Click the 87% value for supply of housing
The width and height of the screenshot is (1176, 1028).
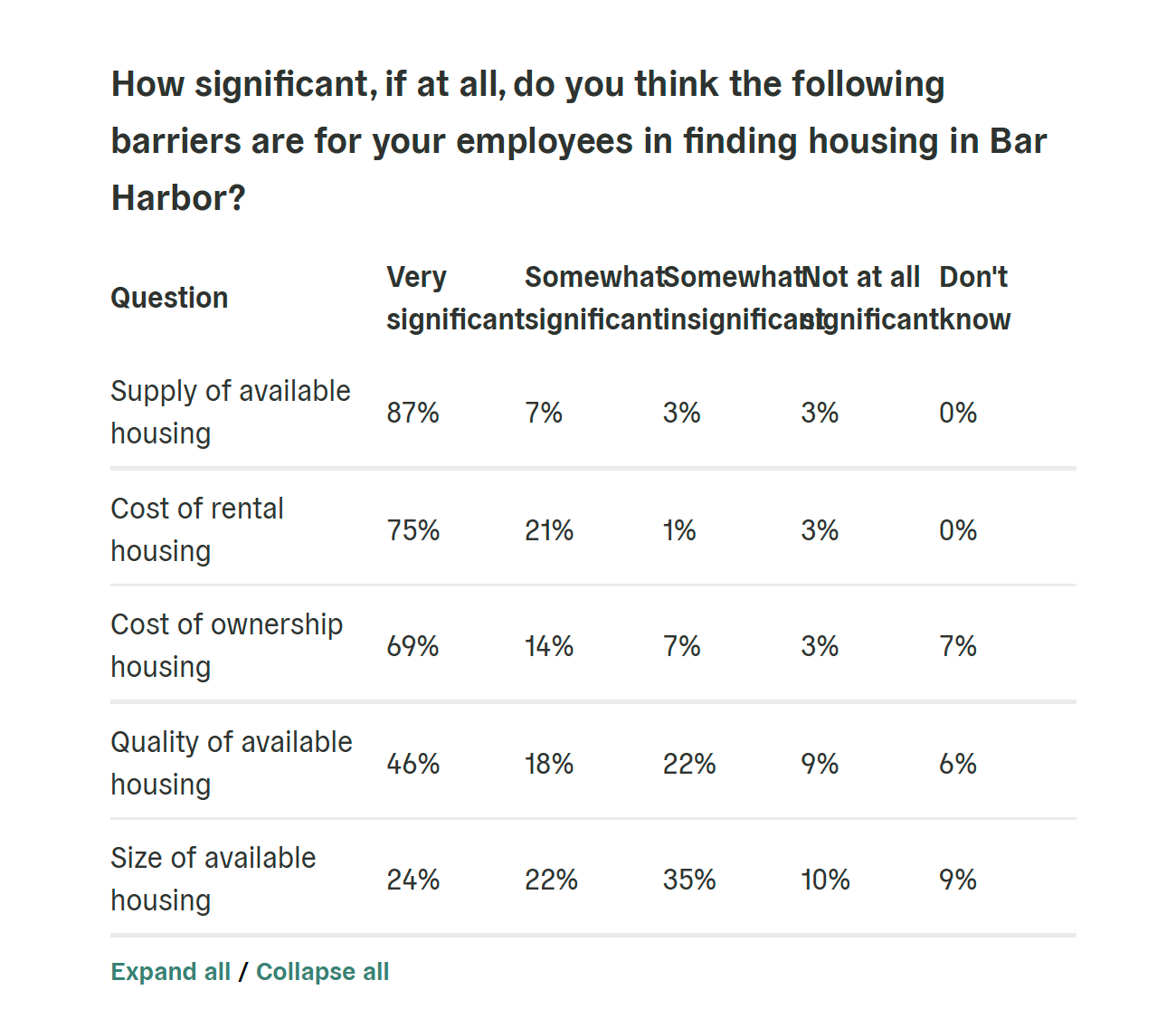(413, 412)
